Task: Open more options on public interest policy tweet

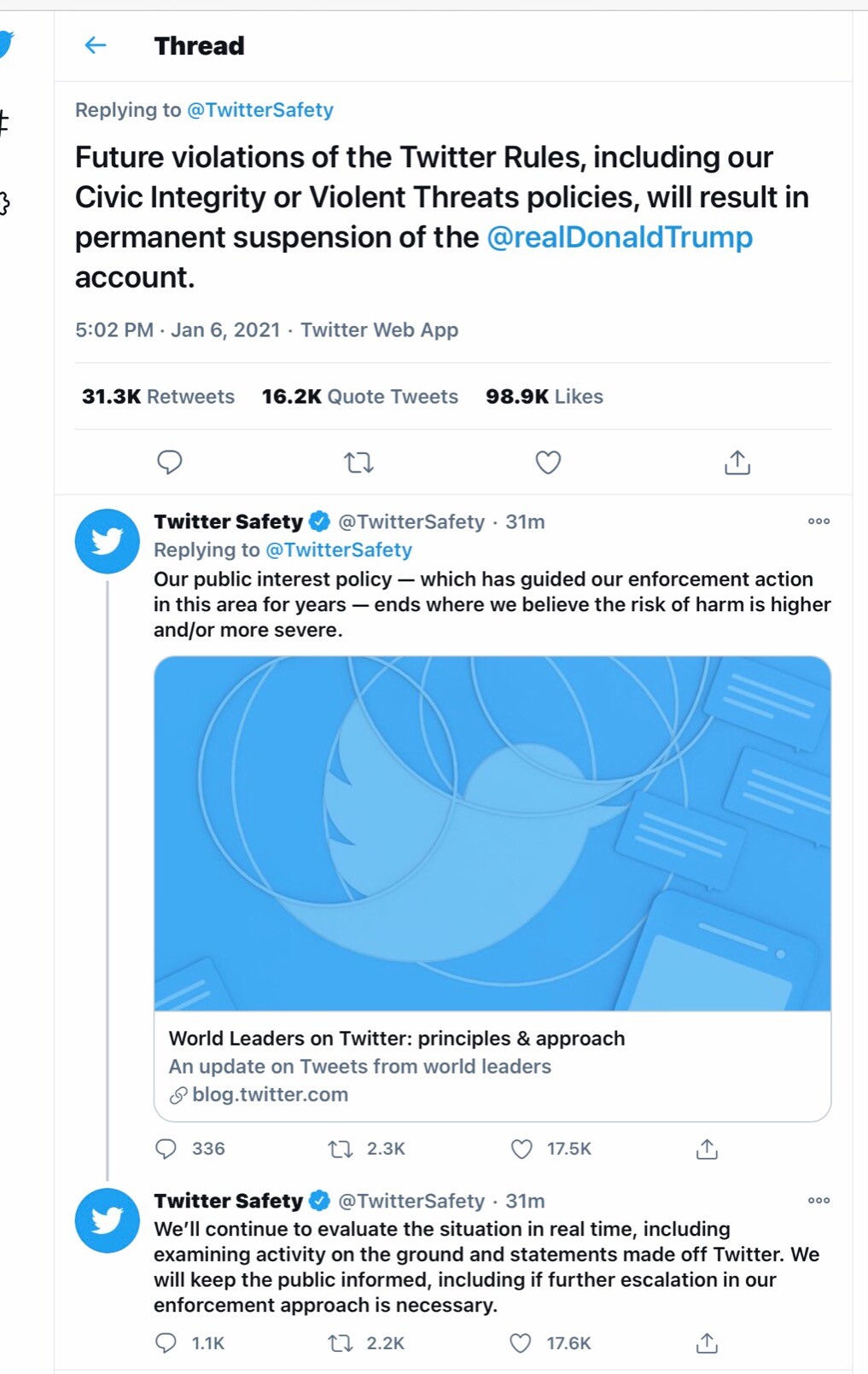Action: (818, 521)
